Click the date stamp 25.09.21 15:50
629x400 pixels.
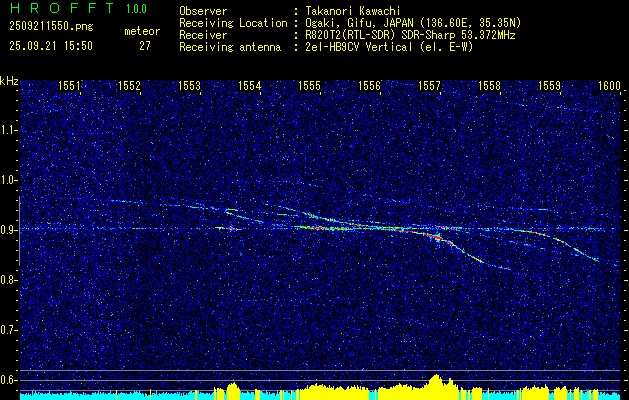pos(51,46)
